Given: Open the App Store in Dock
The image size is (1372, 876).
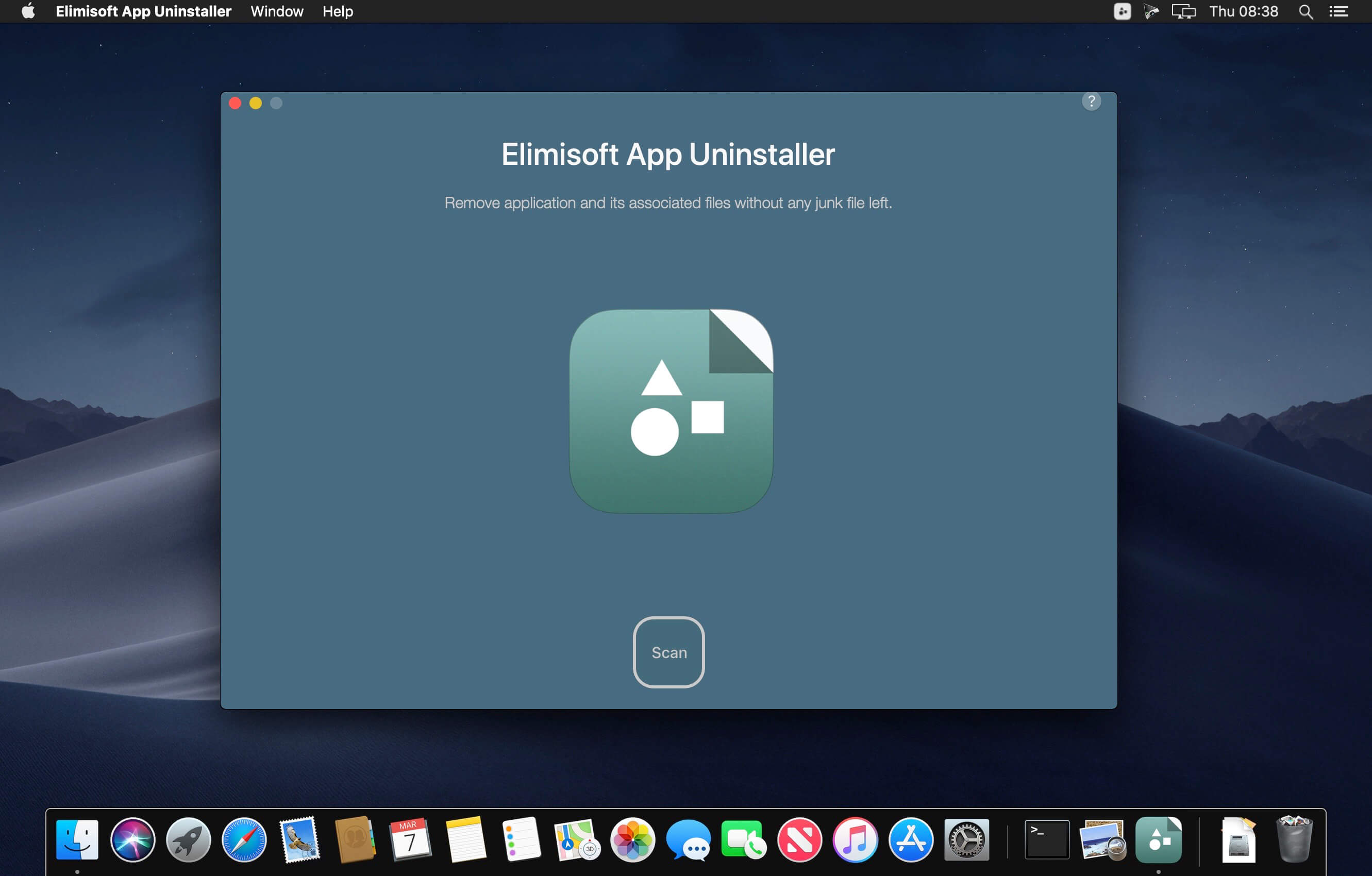Looking at the screenshot, I should (911, 839).
